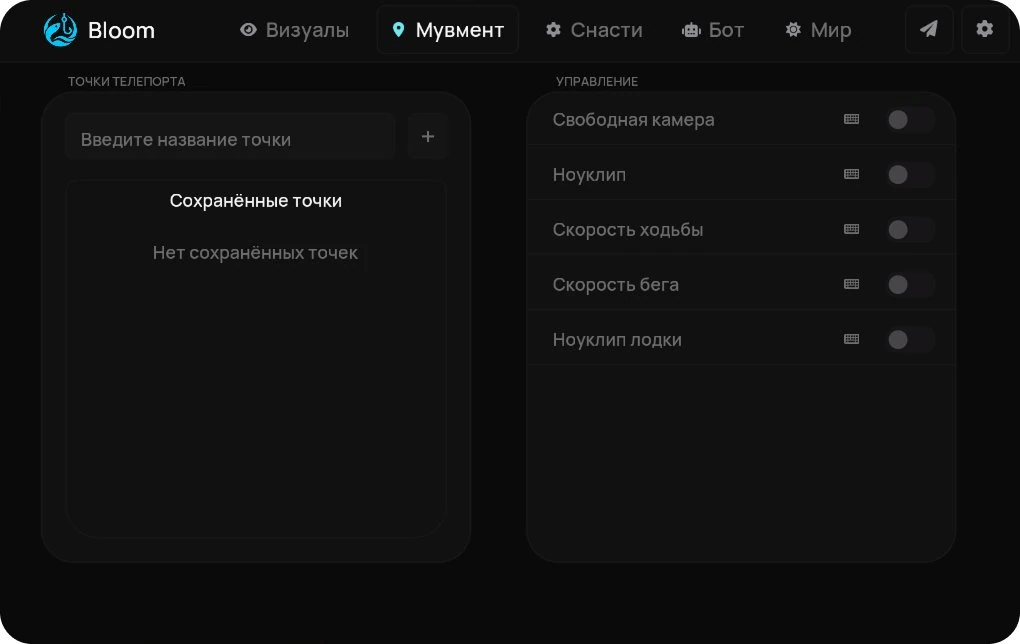Click the 'Ноуклип лодки' label text
The image size is (1020, 644).
pos(617,340)
